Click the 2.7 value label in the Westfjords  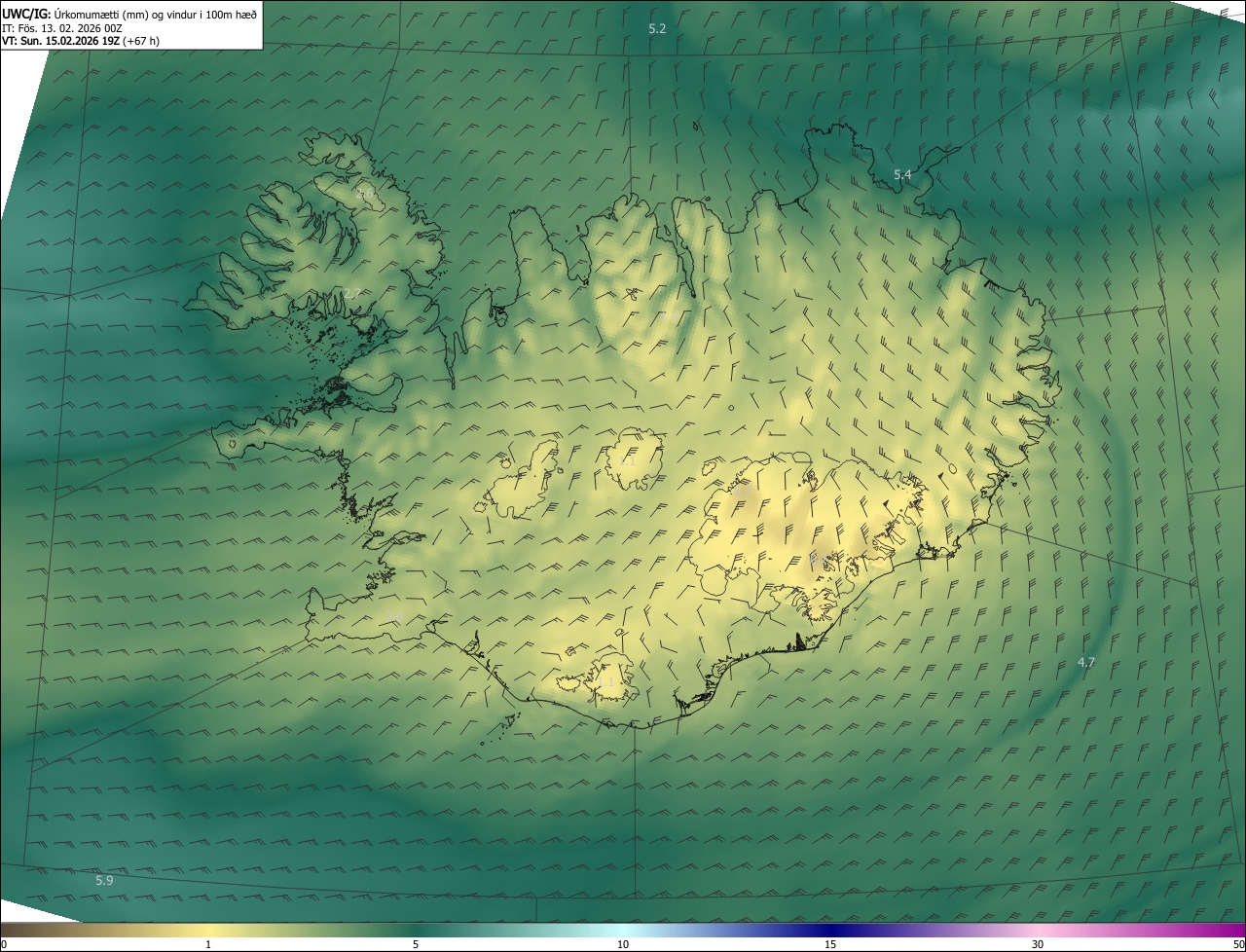click(x=352, y=294)
